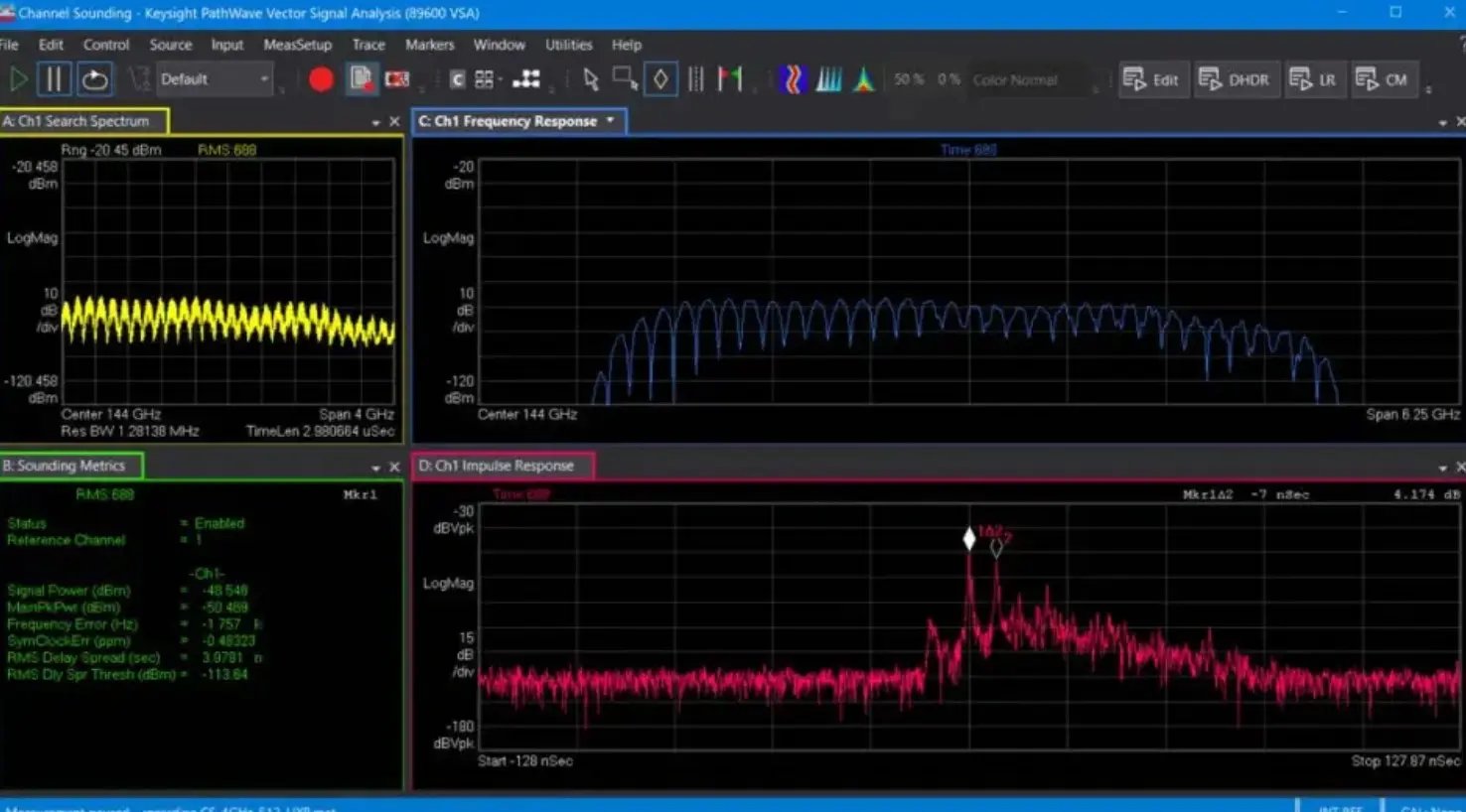Screen dimensions: 1466x812
Task: Click the Frequency Error (Hz) metric row
Action: pos(134,623)
